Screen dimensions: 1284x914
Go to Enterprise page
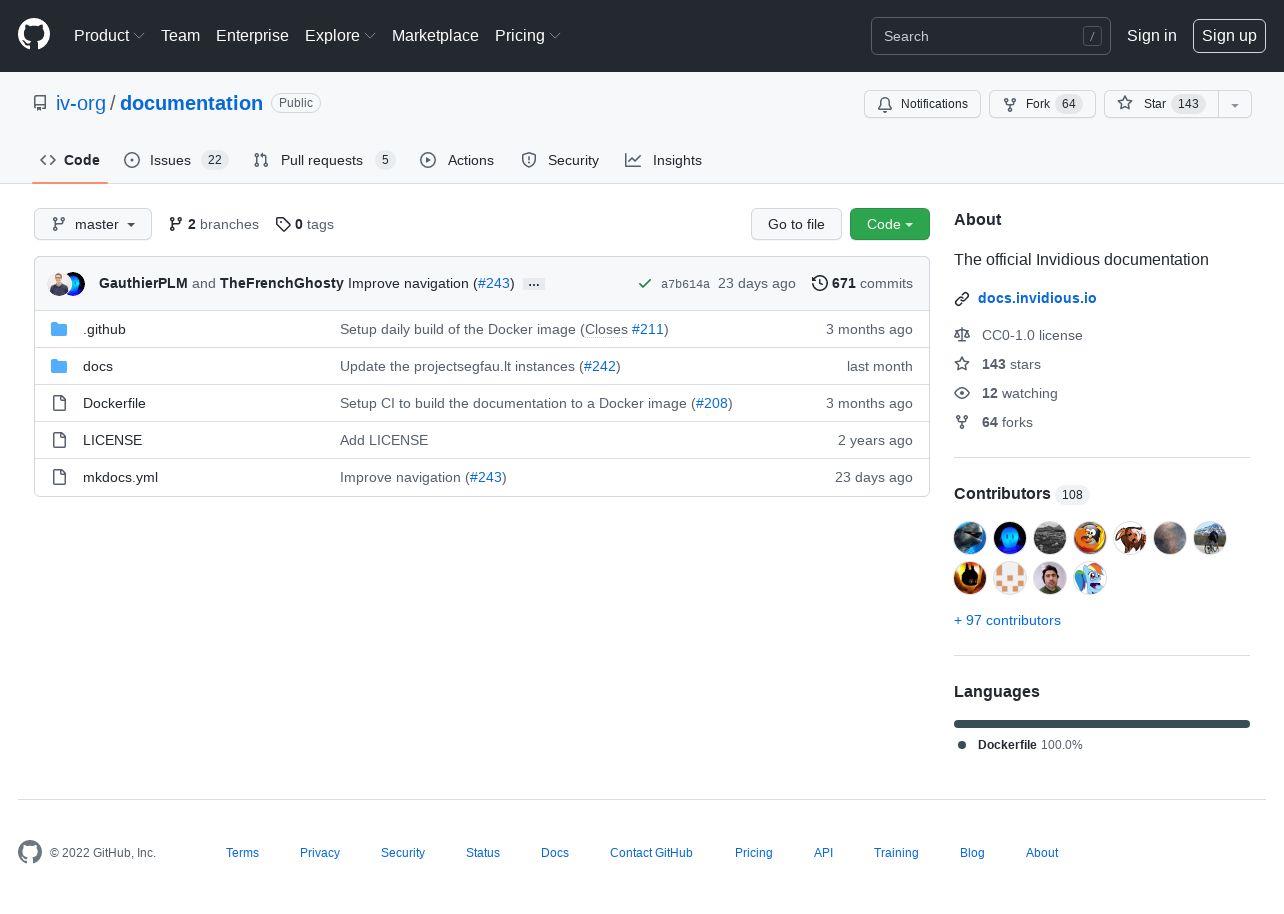pos(252,35)
